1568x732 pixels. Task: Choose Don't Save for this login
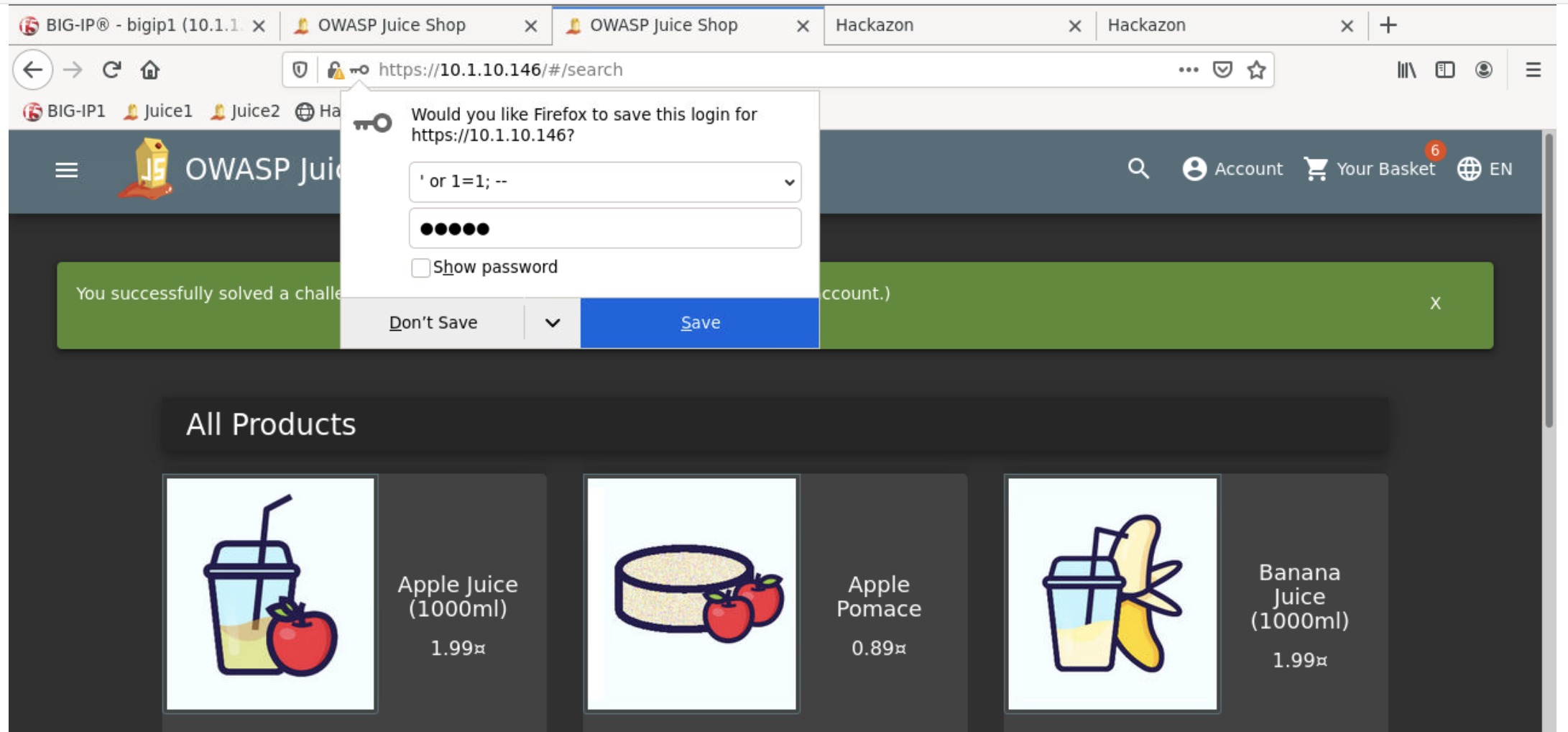pos(433,323)
